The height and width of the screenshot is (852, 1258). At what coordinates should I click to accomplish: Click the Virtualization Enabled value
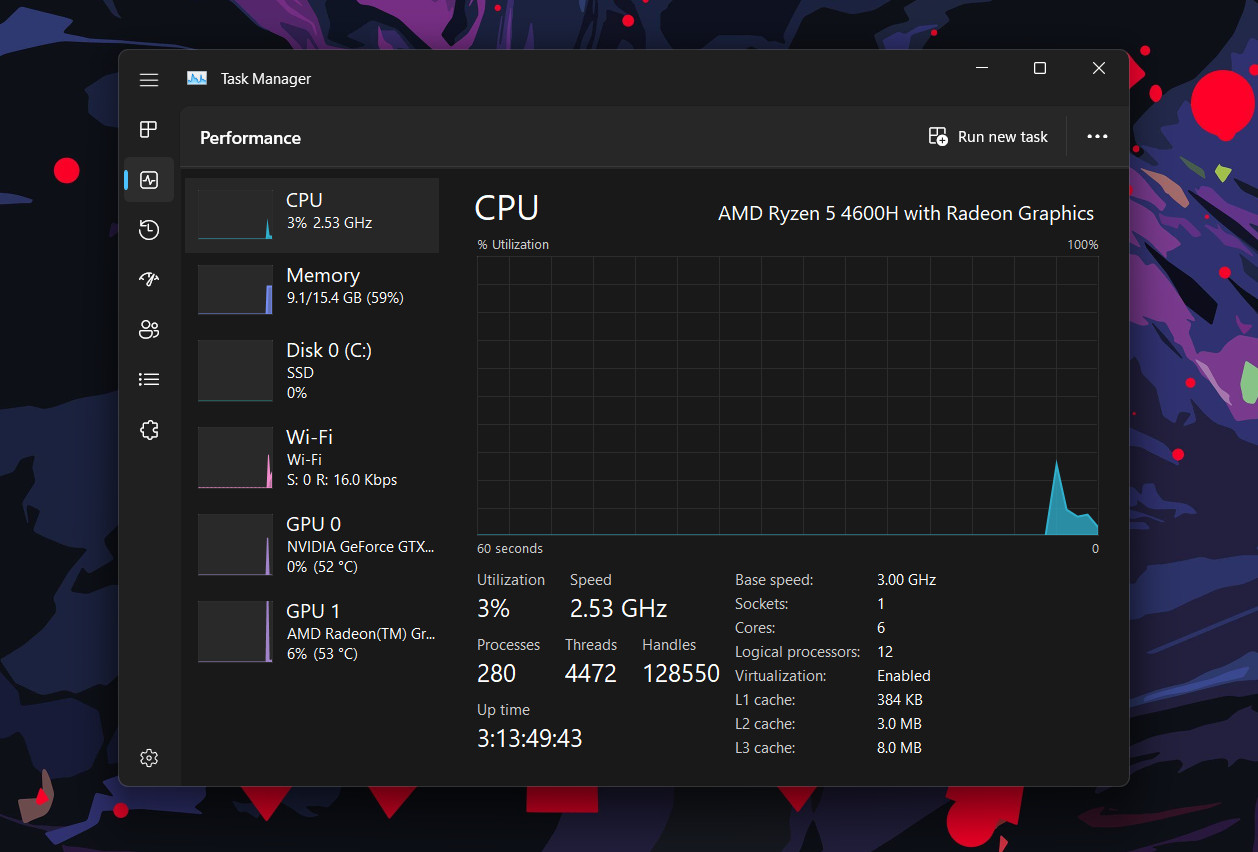pos(904,676)
